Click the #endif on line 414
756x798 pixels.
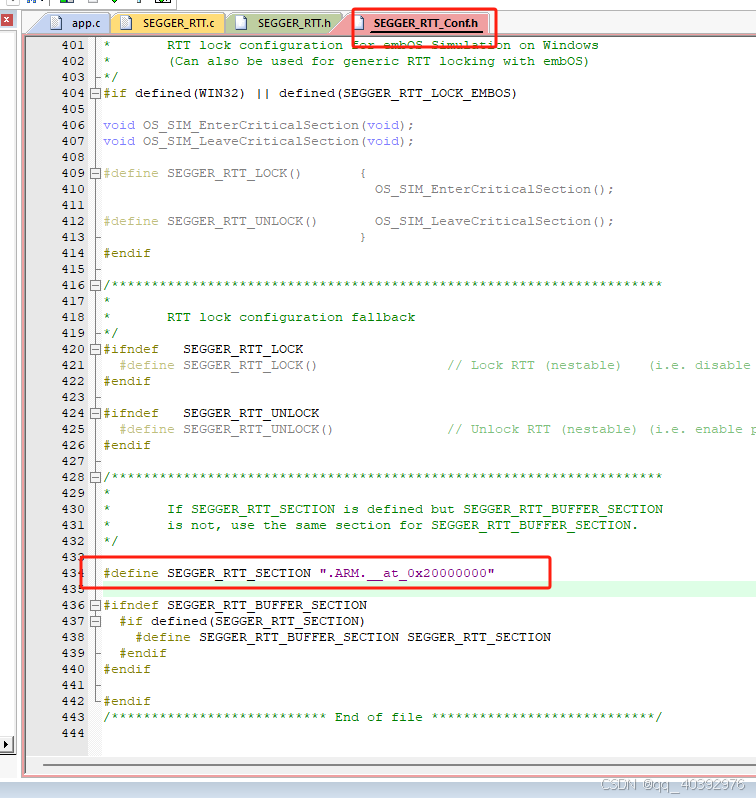[x=127, y=253]
